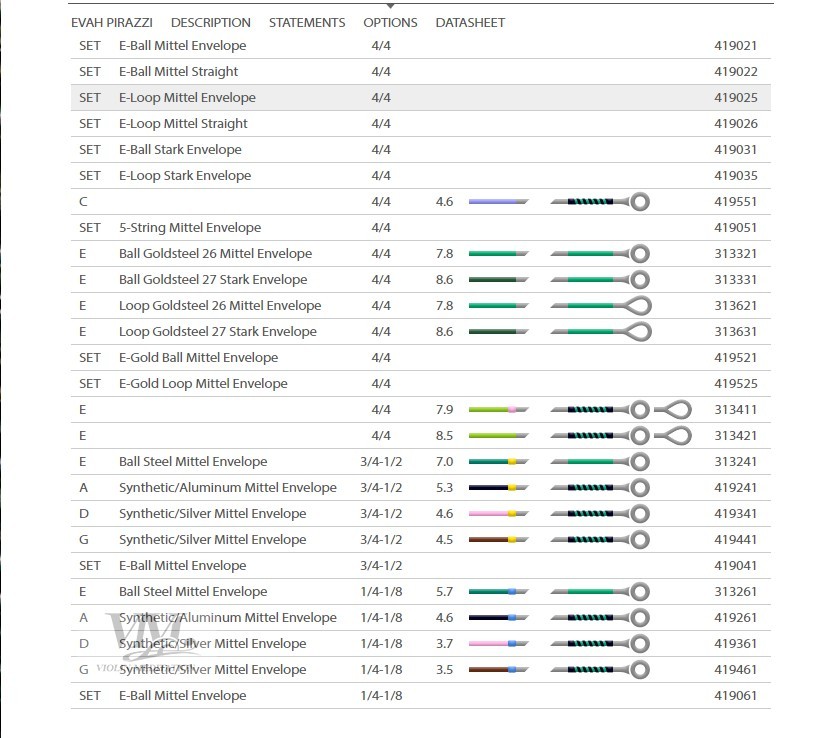819x738 pixels.
Task: Select the E-Ball Stark Envelope row
Action: pos(420,150)
